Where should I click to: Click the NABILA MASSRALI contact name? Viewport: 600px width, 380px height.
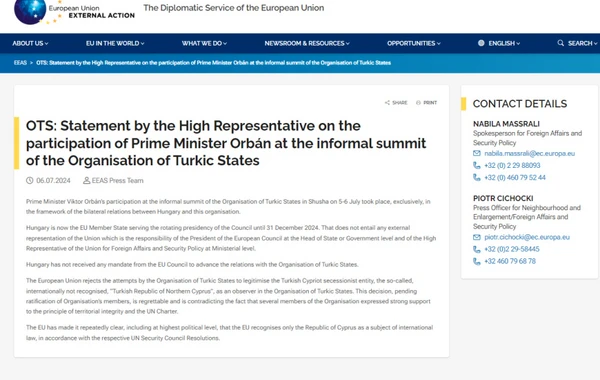506,124
